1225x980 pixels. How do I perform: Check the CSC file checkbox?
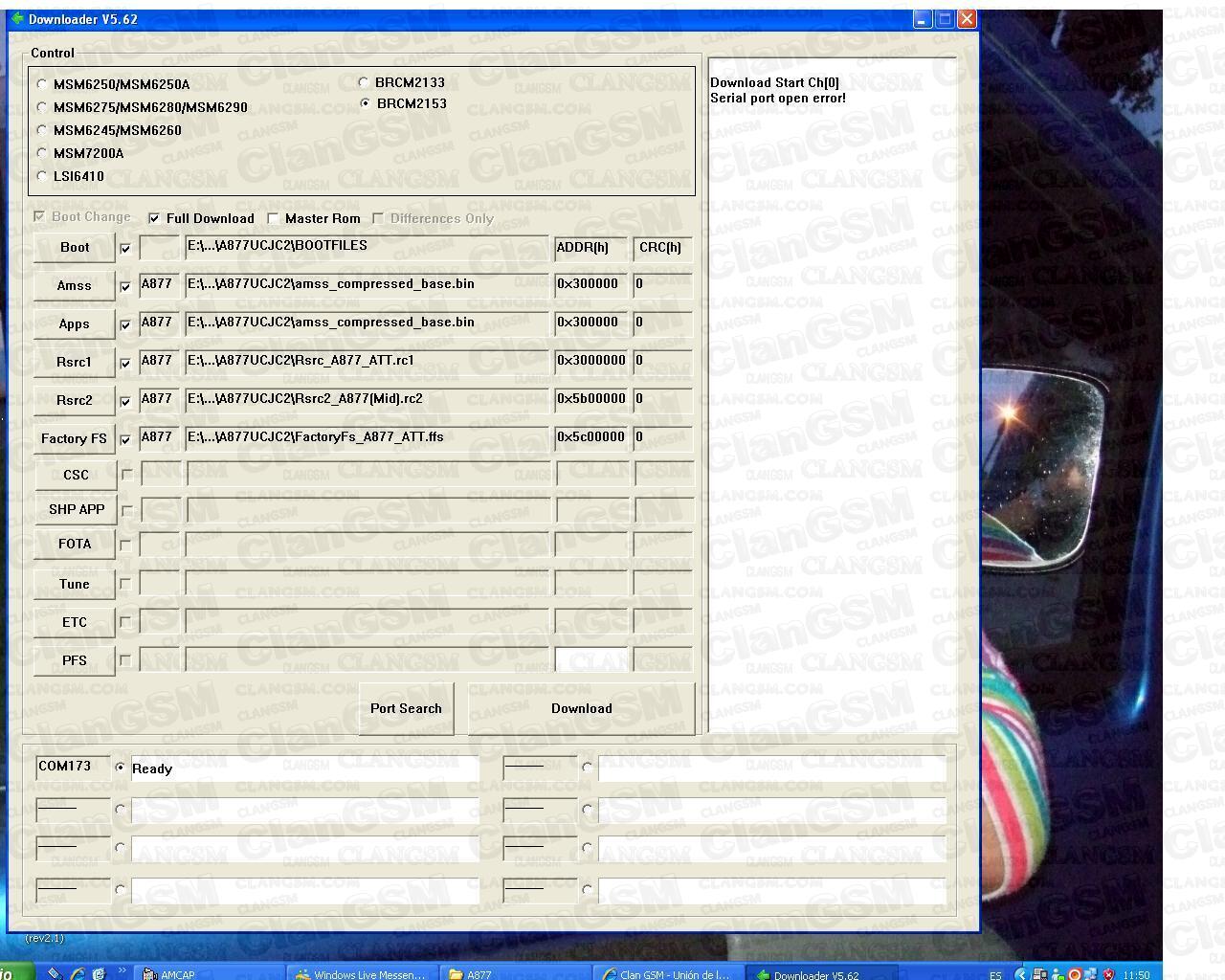coord(126,475)
